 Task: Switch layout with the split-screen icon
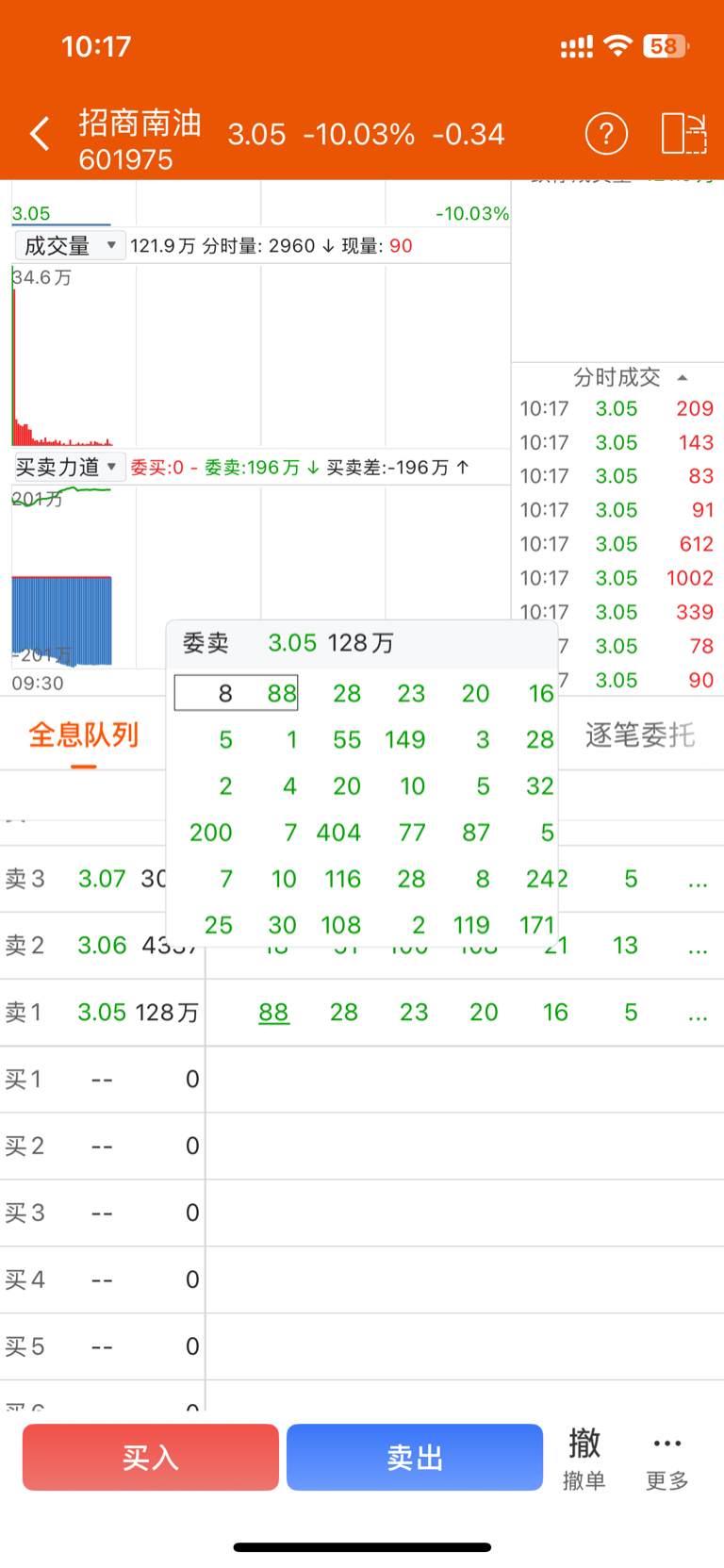pos(684,134)
